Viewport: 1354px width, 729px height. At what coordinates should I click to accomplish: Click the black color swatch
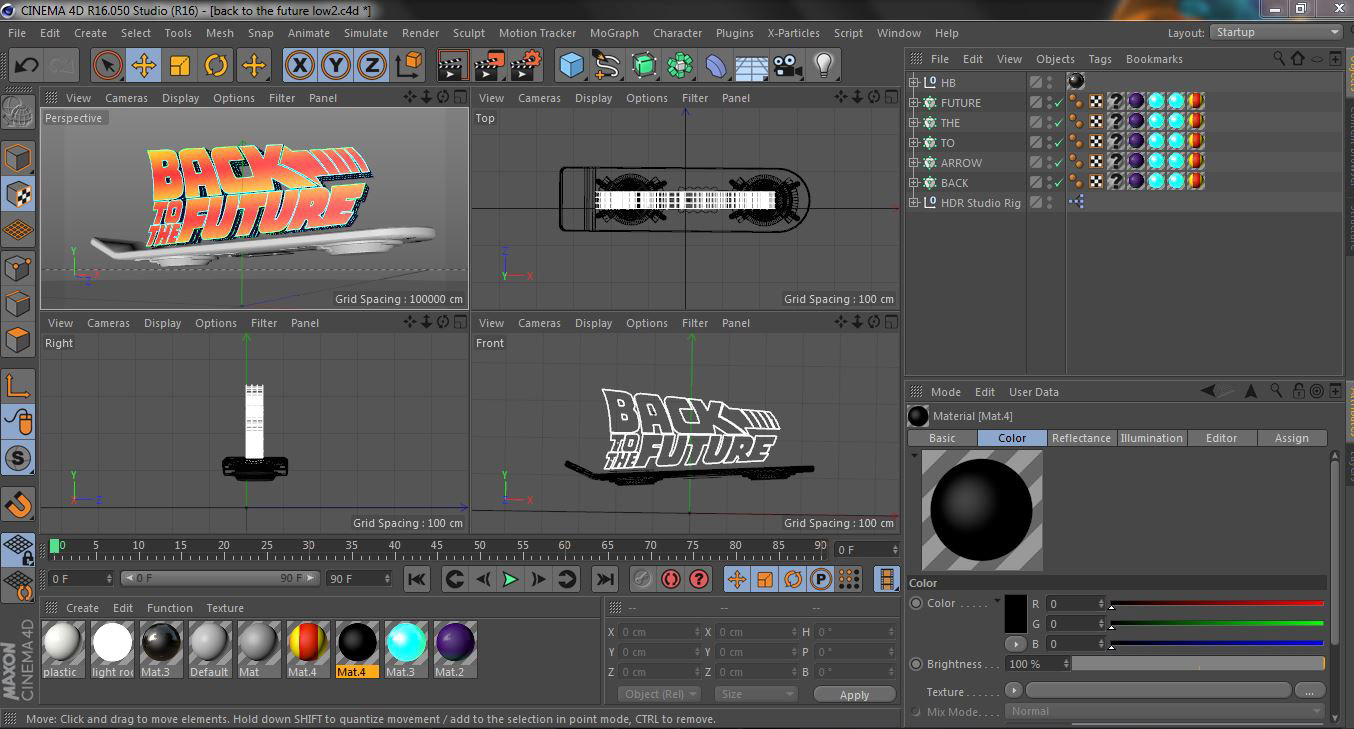coord(1015,613)
